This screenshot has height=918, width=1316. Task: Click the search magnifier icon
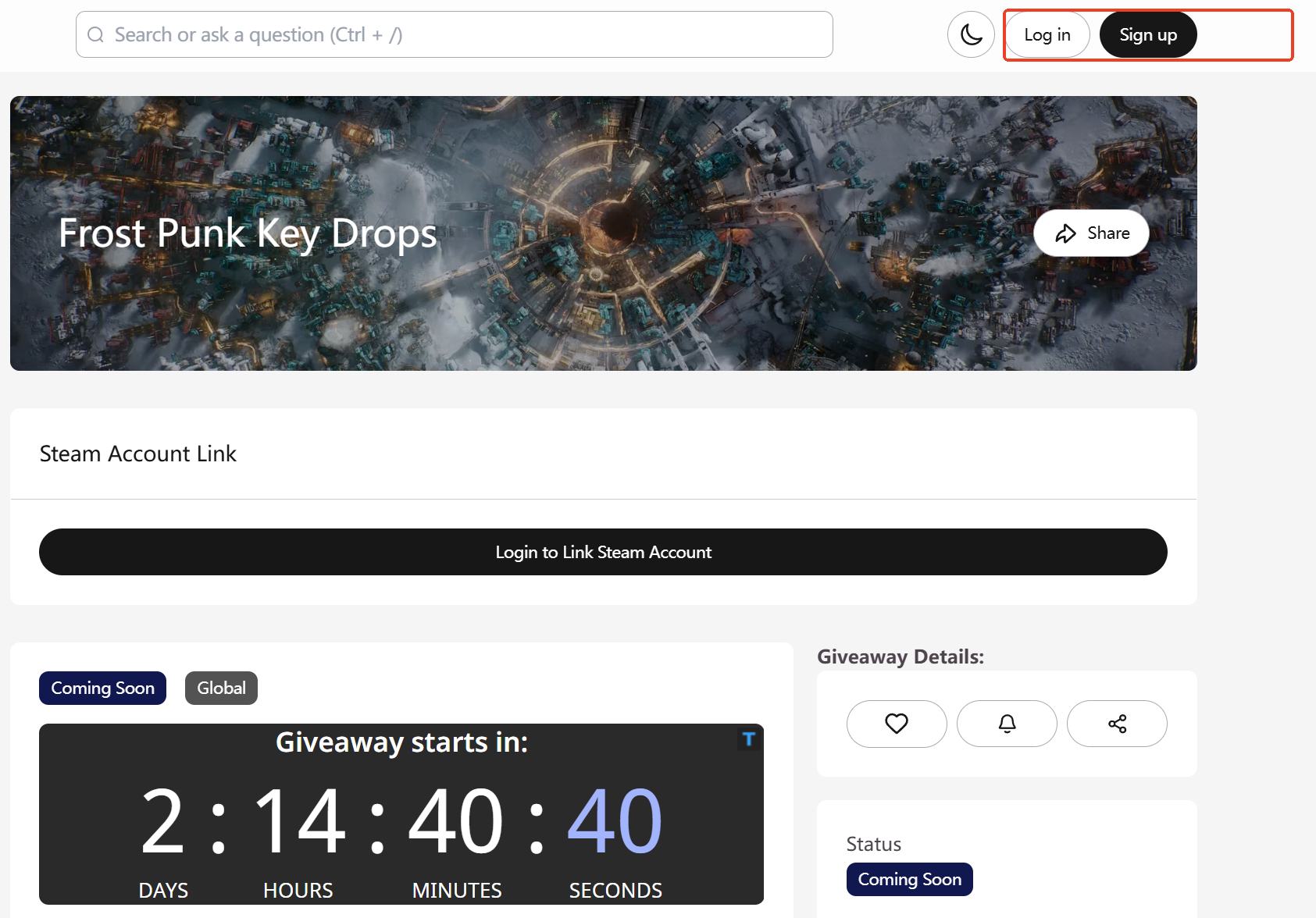pos(95,35)
